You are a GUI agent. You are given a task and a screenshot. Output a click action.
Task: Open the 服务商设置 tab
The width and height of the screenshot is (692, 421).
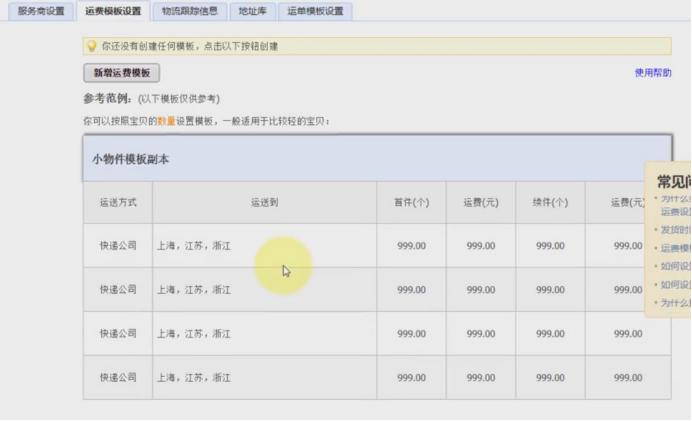(41, 11)
